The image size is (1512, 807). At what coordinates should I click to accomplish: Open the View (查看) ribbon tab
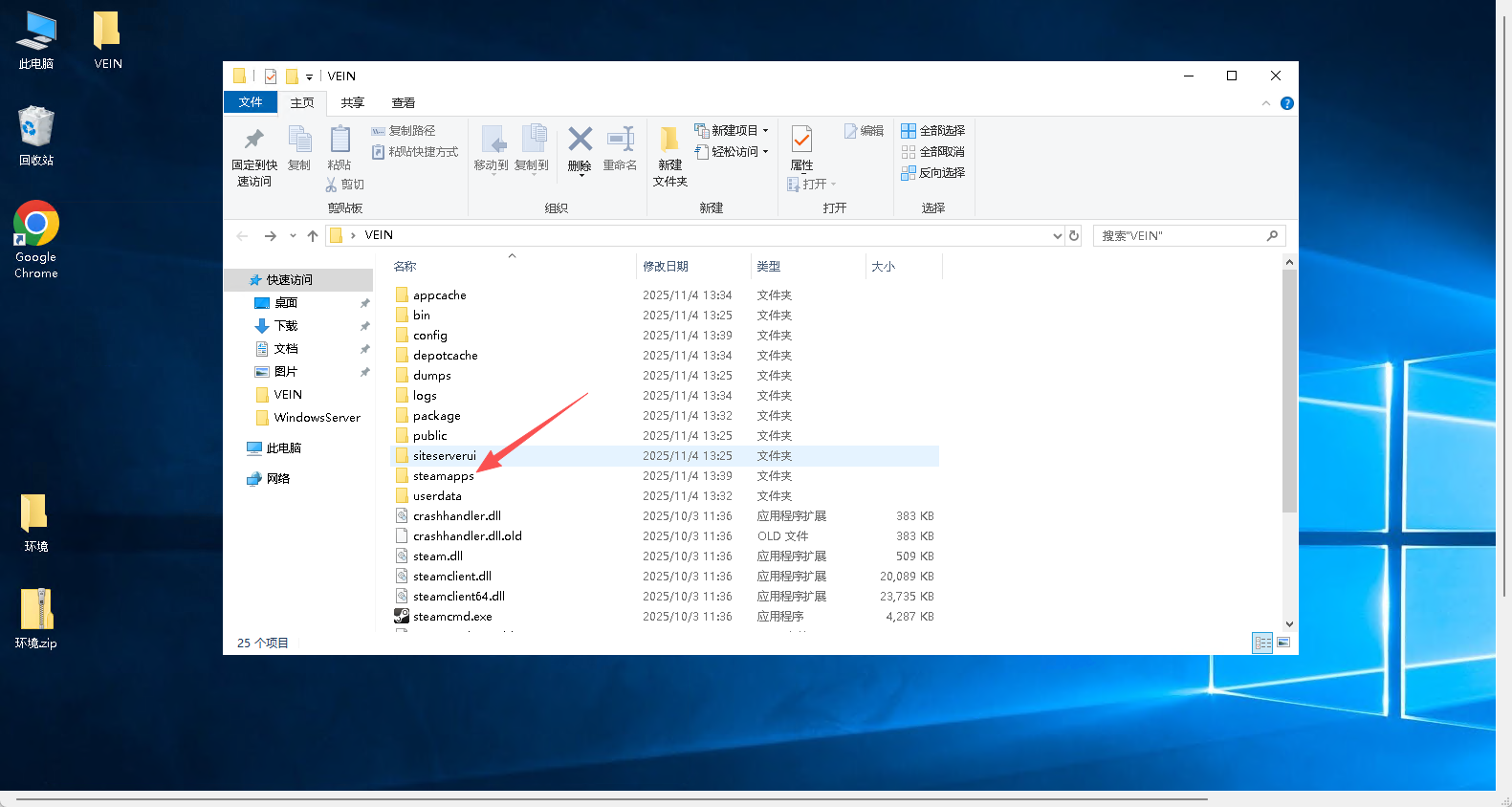(403, 103)
